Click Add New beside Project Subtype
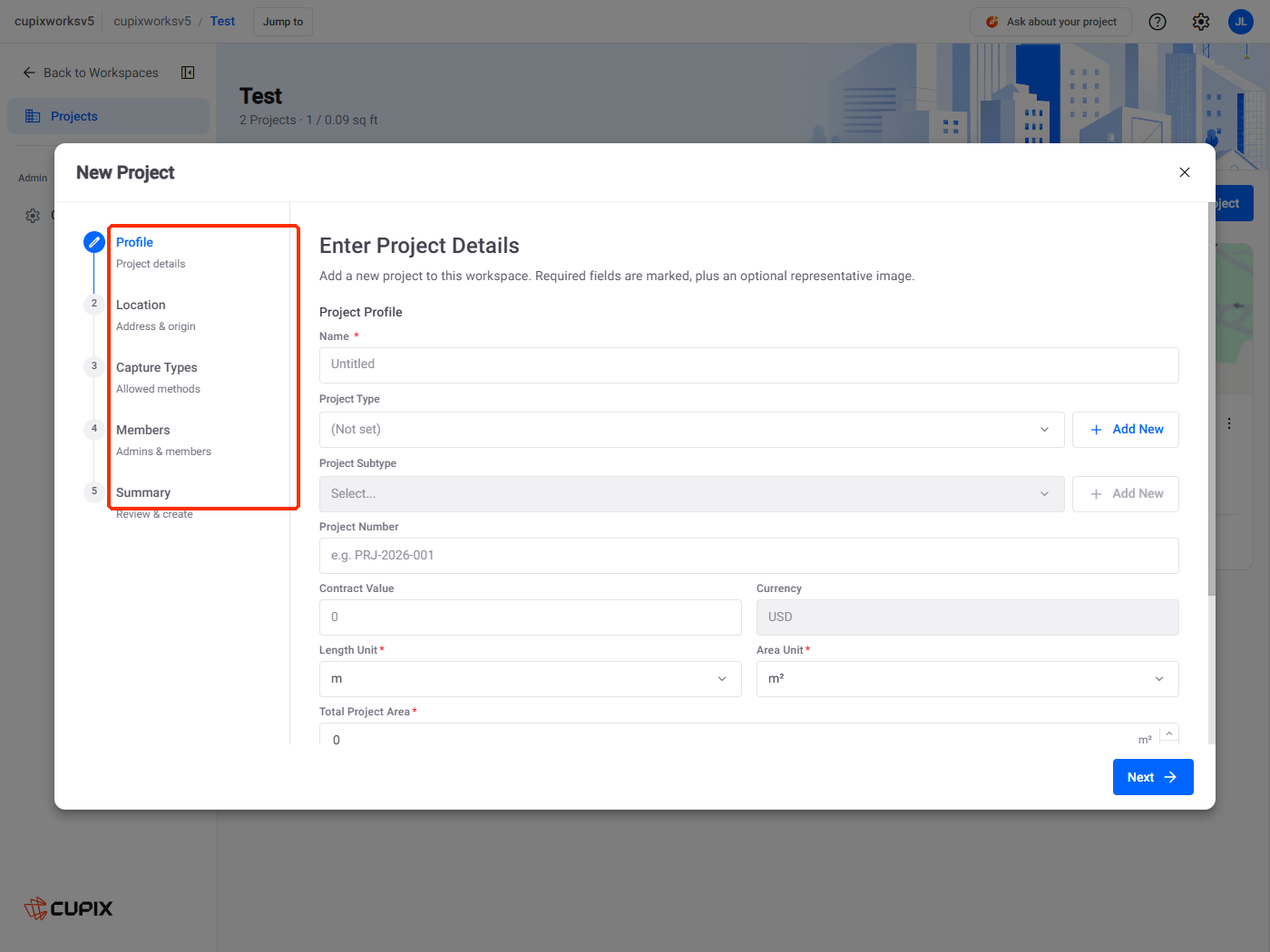The height and width of the screenshot is (952, 1270). [1126, 494]
